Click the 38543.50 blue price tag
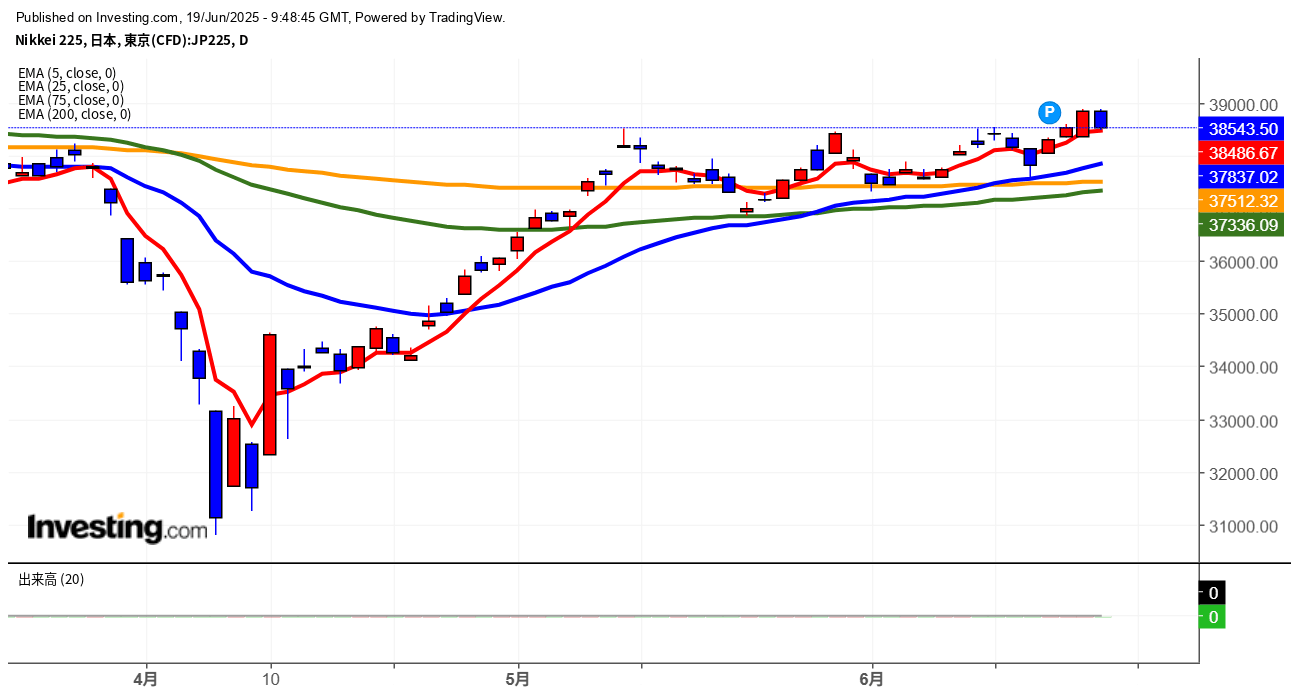This screenshot has height=696, width=1291. (1243, 129)
